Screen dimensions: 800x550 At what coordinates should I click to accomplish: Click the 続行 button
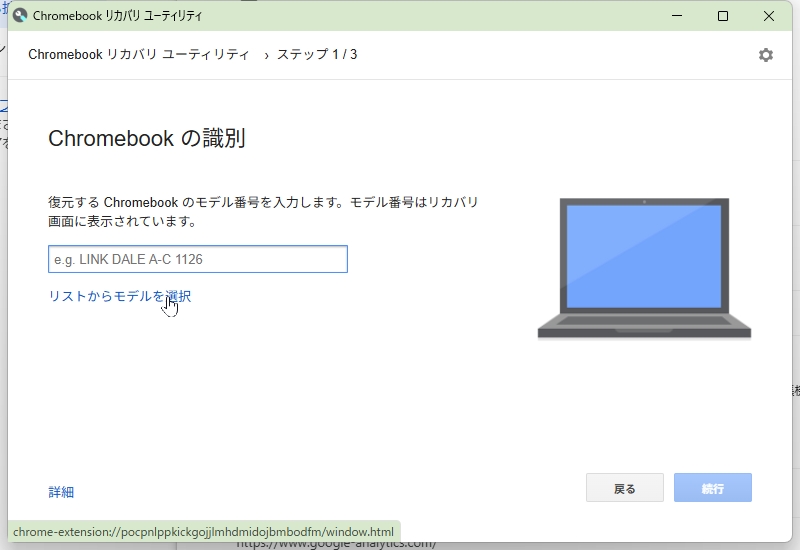[x=712, y=488]
